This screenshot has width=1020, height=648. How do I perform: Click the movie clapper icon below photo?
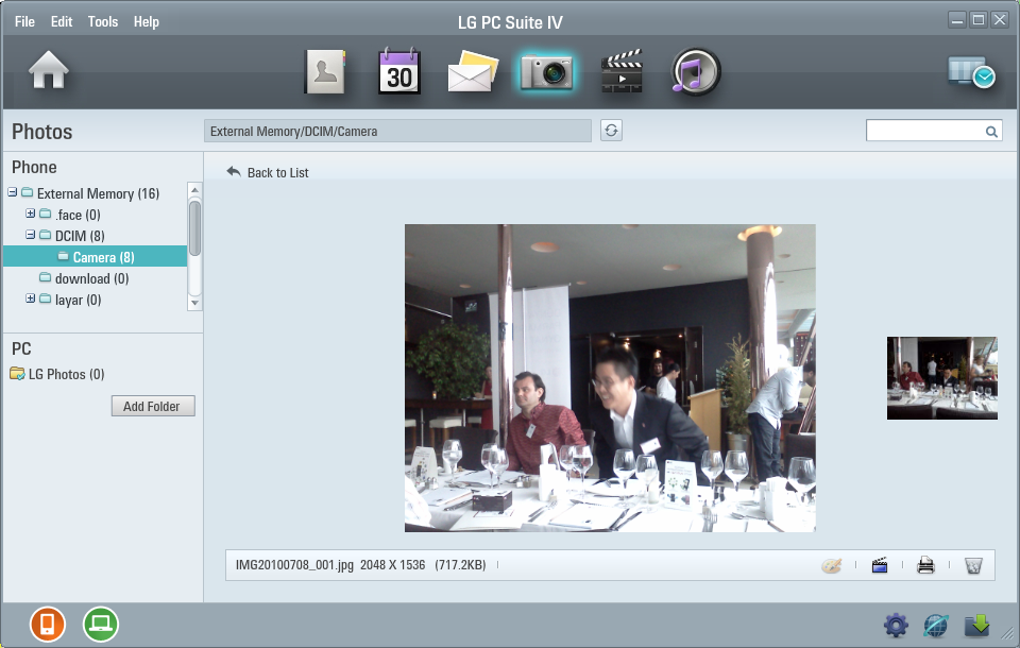coord(879,565)
